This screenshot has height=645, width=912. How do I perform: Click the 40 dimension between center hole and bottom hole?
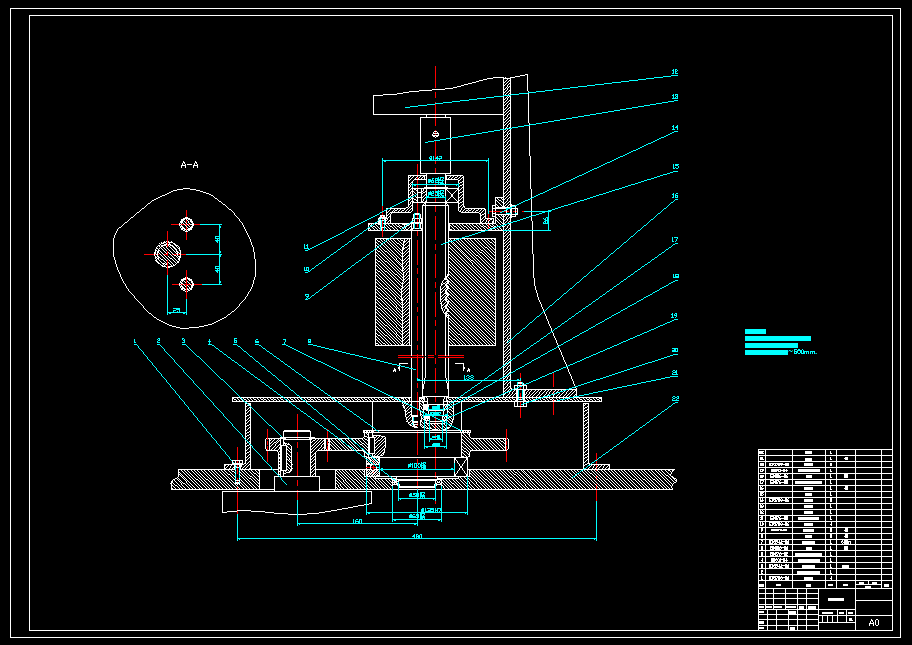[218, 270]
